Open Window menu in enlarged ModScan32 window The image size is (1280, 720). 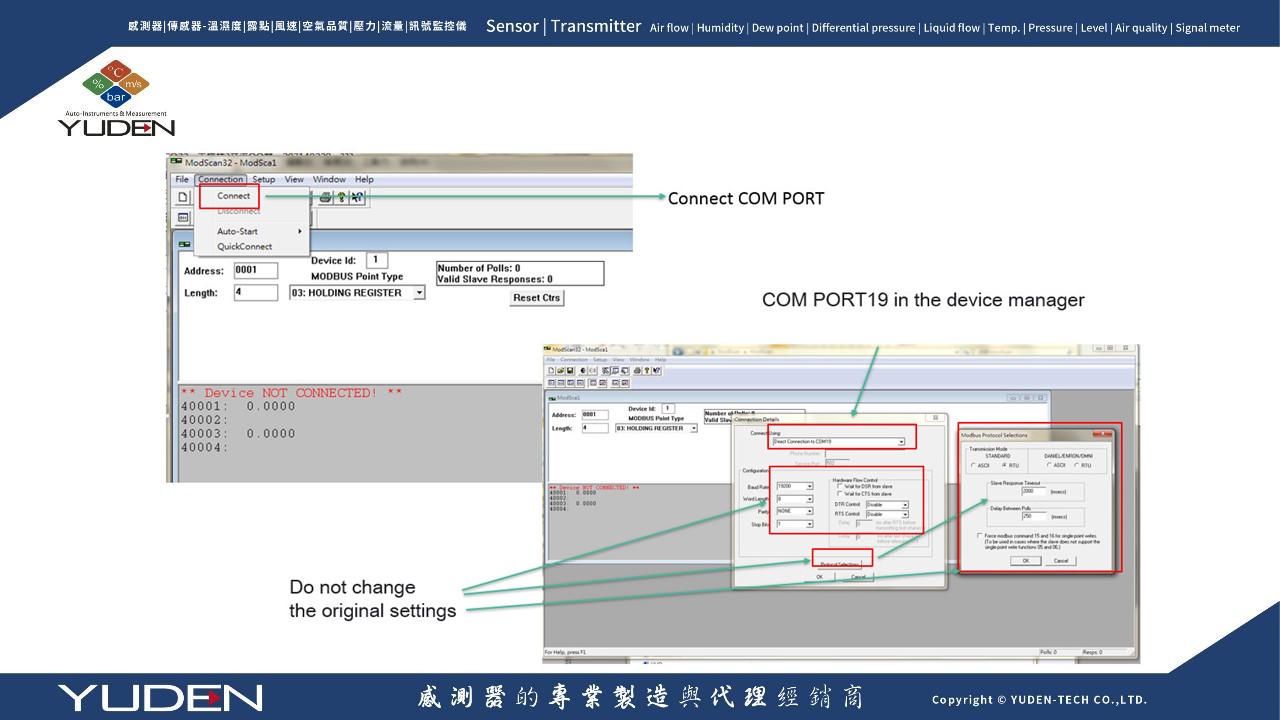(329, 179)
